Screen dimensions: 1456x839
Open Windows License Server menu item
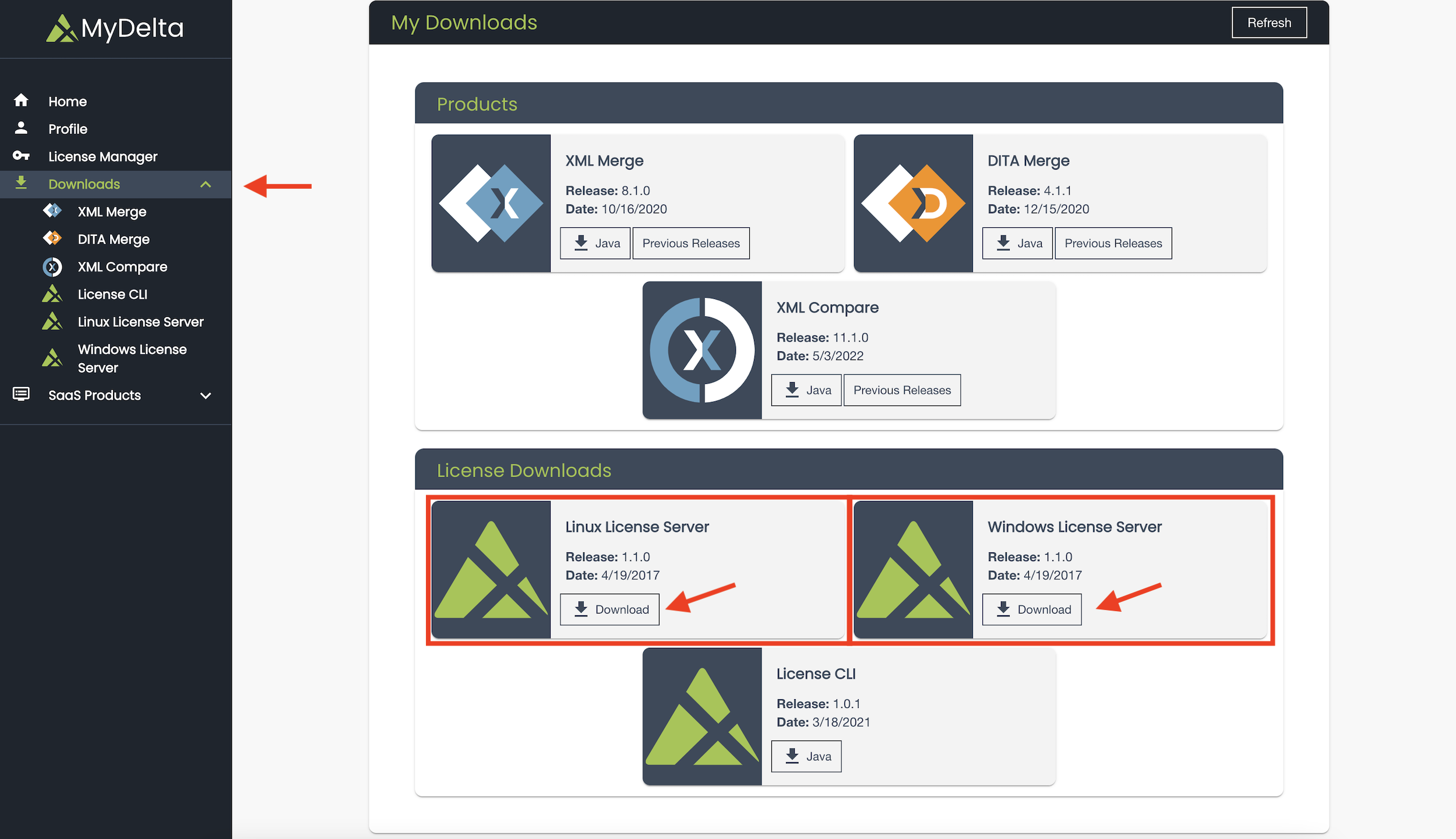click(x=132, y=358)
